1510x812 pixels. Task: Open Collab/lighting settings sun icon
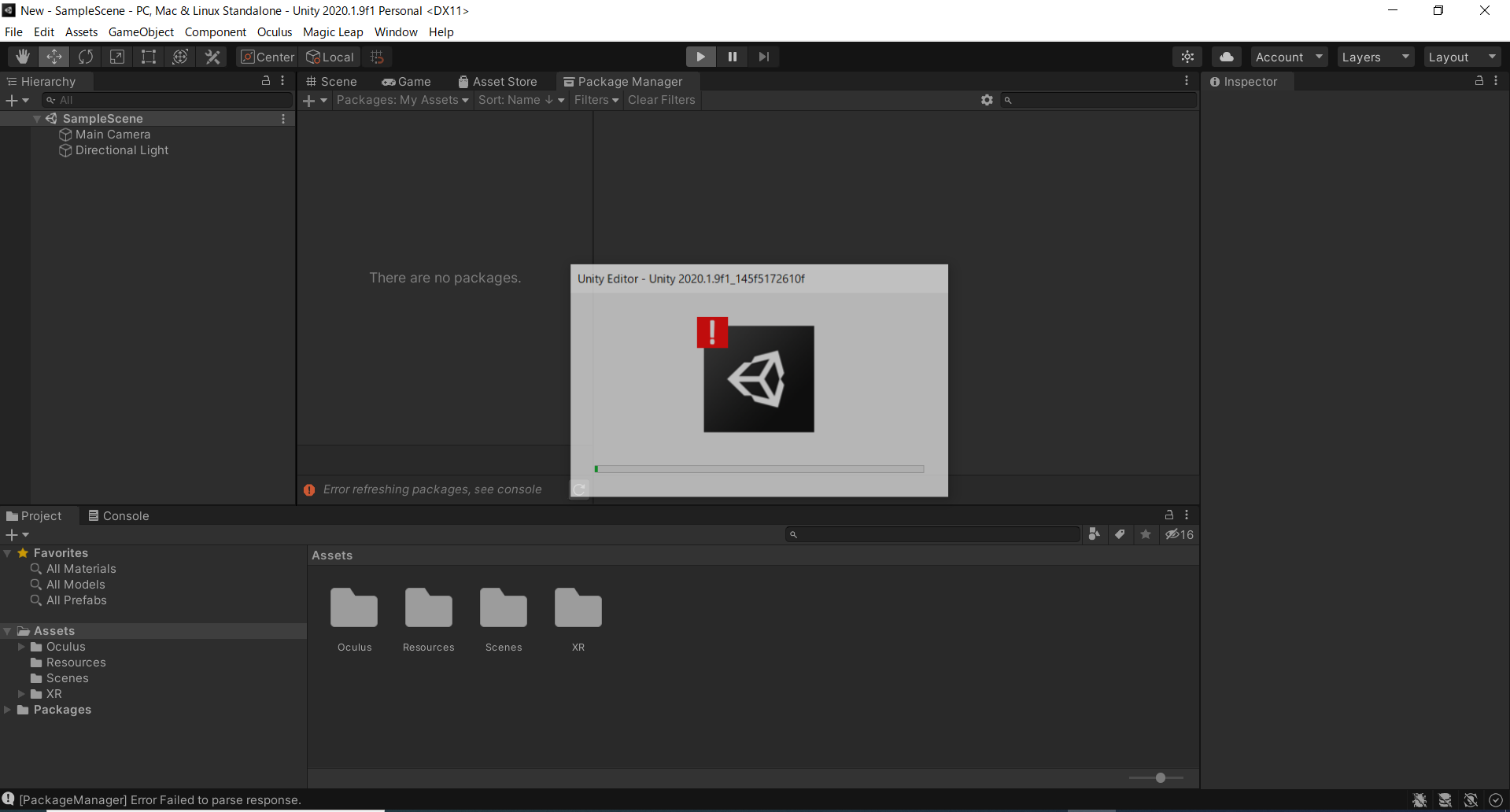(x=1187, y=57)
